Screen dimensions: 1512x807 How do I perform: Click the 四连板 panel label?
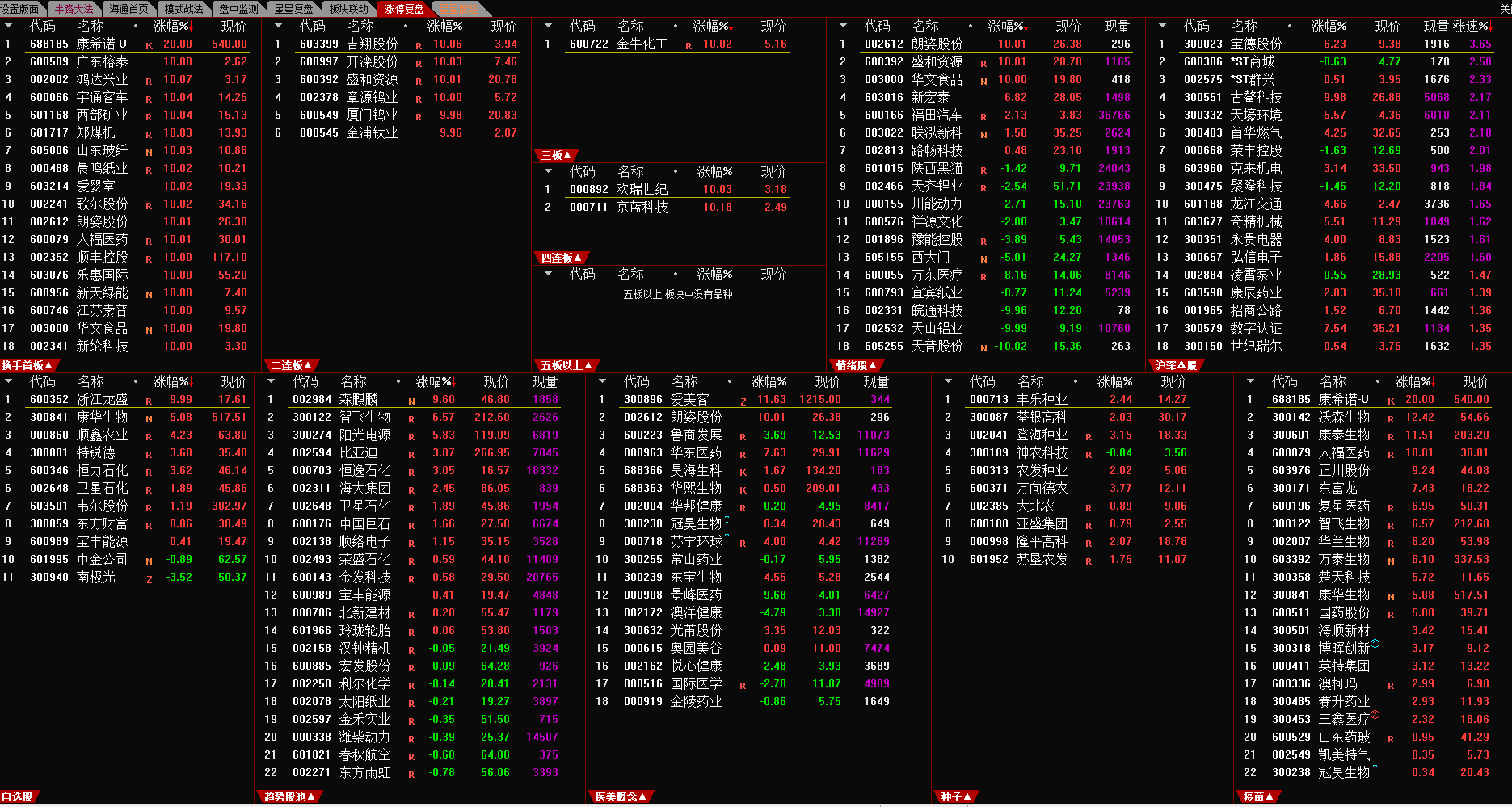click(x=561, y=258)
